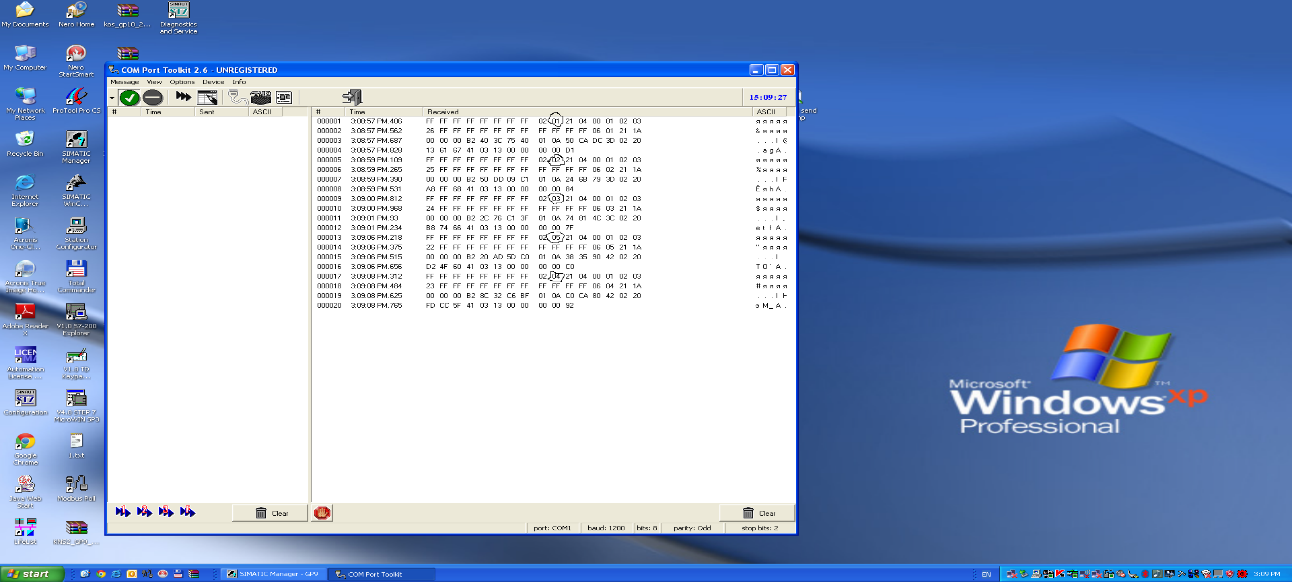Open the Message menu
1292x582 pixels.
click(125, 81)
